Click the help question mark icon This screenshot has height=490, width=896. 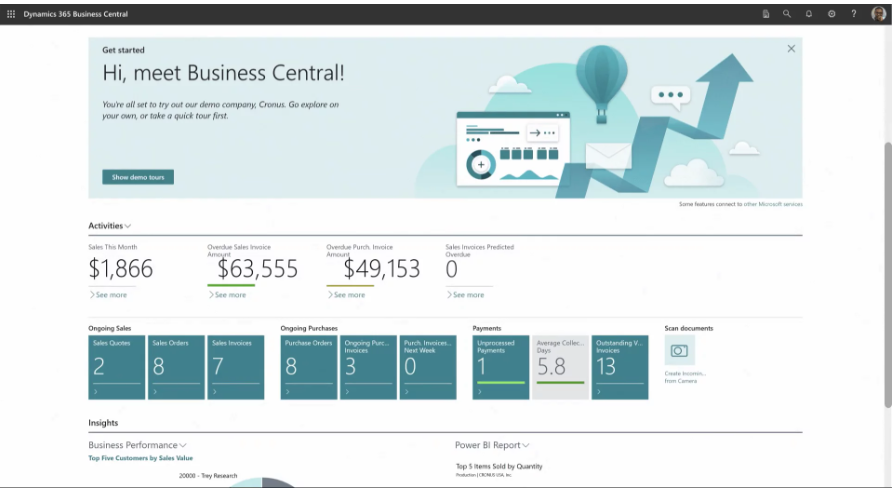point(853,14)
